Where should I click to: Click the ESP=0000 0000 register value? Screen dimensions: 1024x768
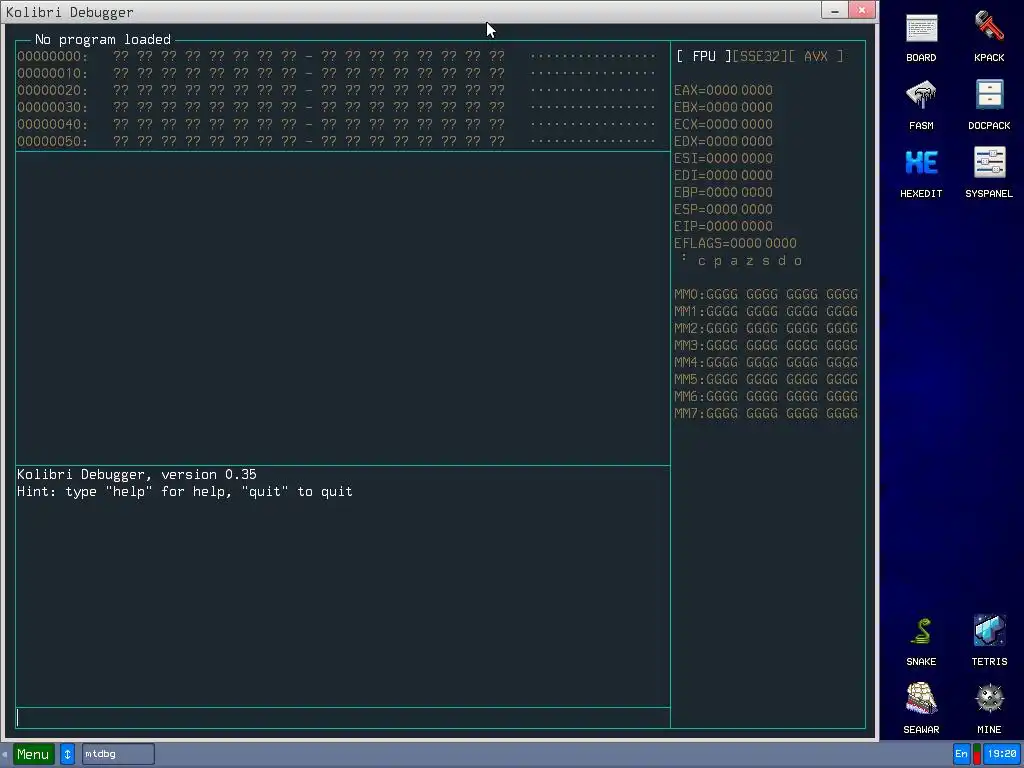pyautogui.click(x=723, y=209)
